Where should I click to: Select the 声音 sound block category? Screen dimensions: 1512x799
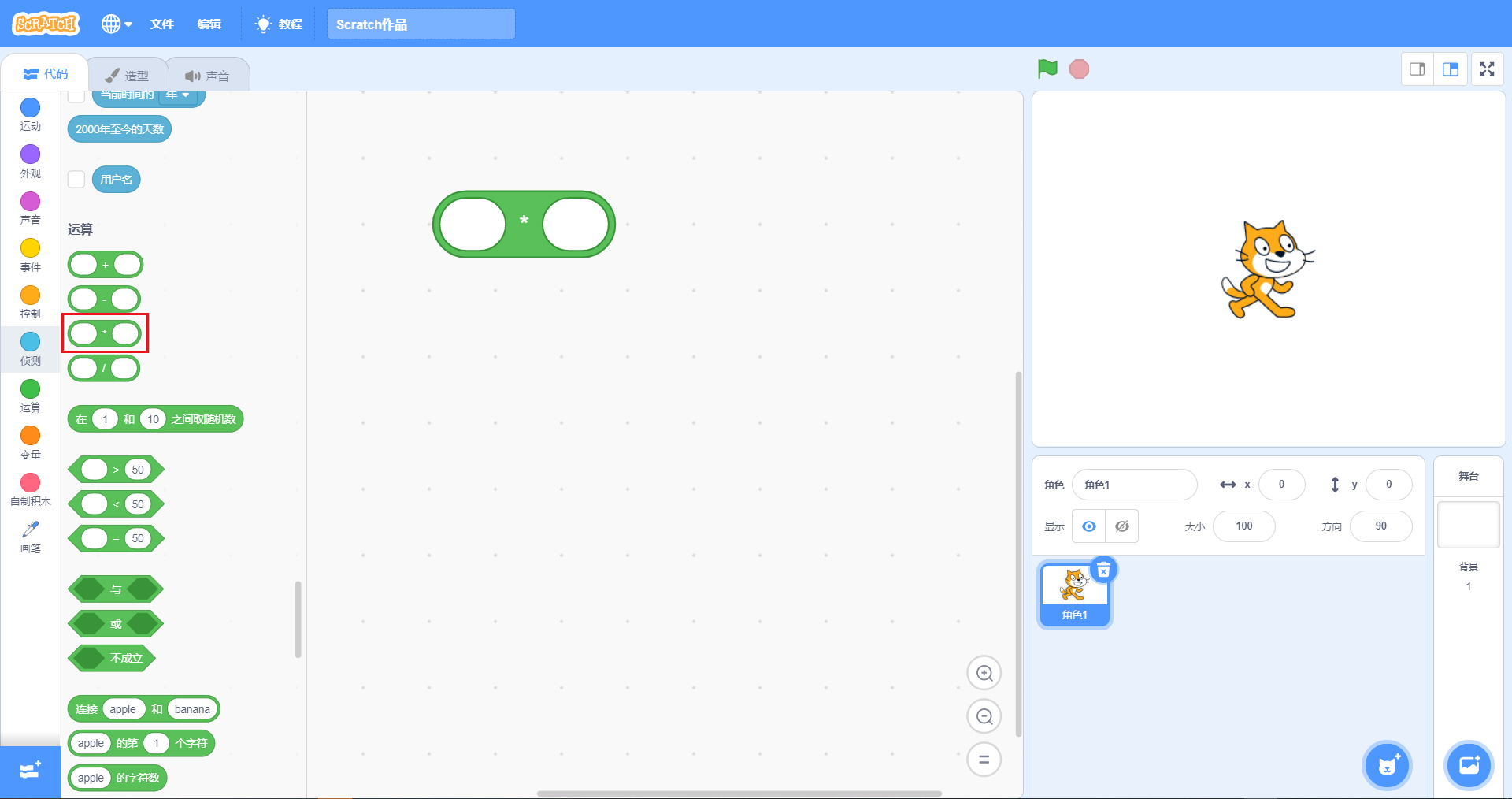pyautogui.click(x=31, y=209)
